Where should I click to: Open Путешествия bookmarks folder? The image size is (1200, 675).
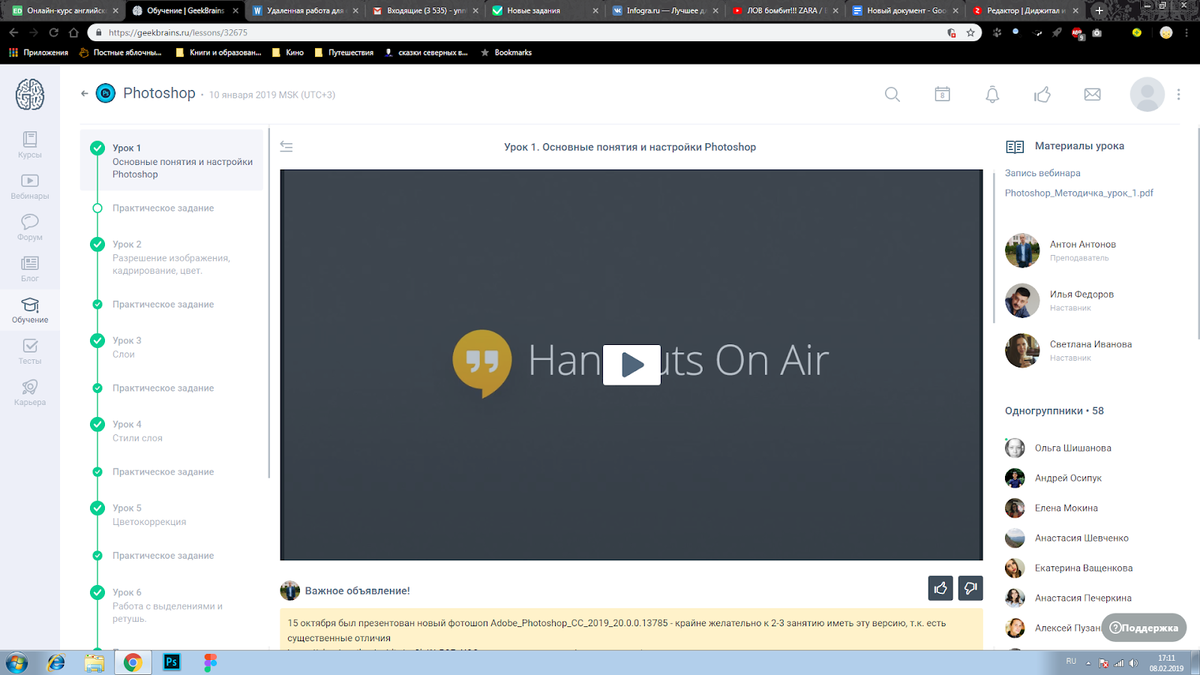point(343,52)
